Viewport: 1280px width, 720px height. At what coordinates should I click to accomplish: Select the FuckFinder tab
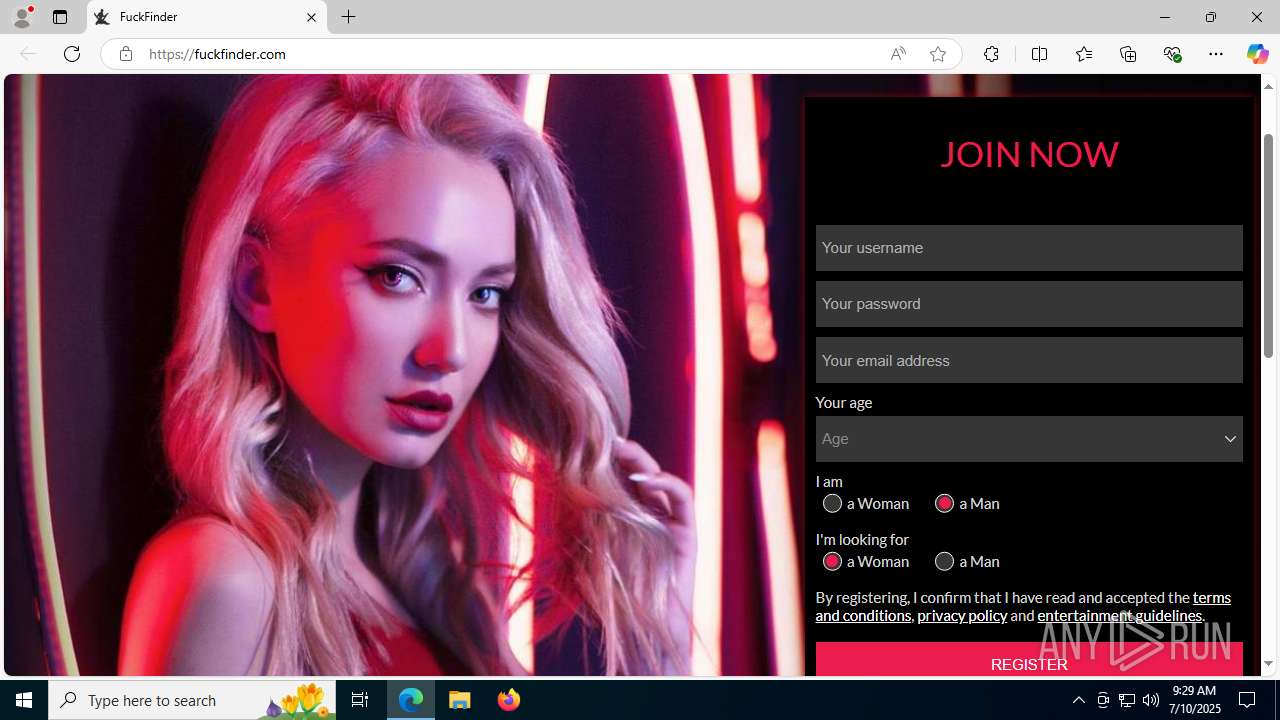tap(207, 17)
